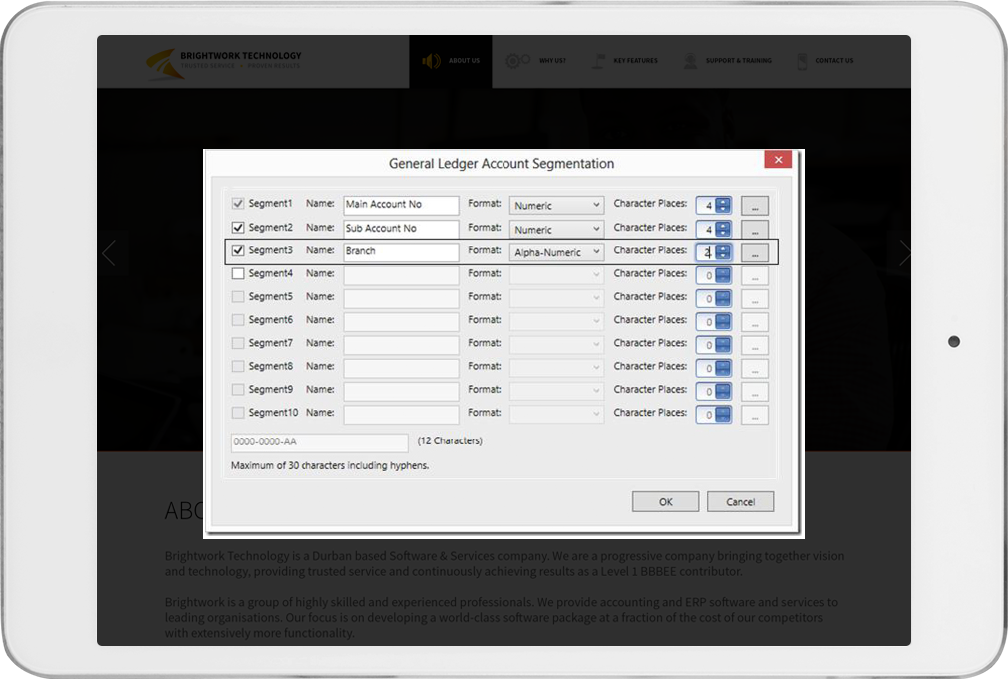1008x679 pixels.
Task: Click the Support & Training person icon
Action: click(x=690, y=61)
